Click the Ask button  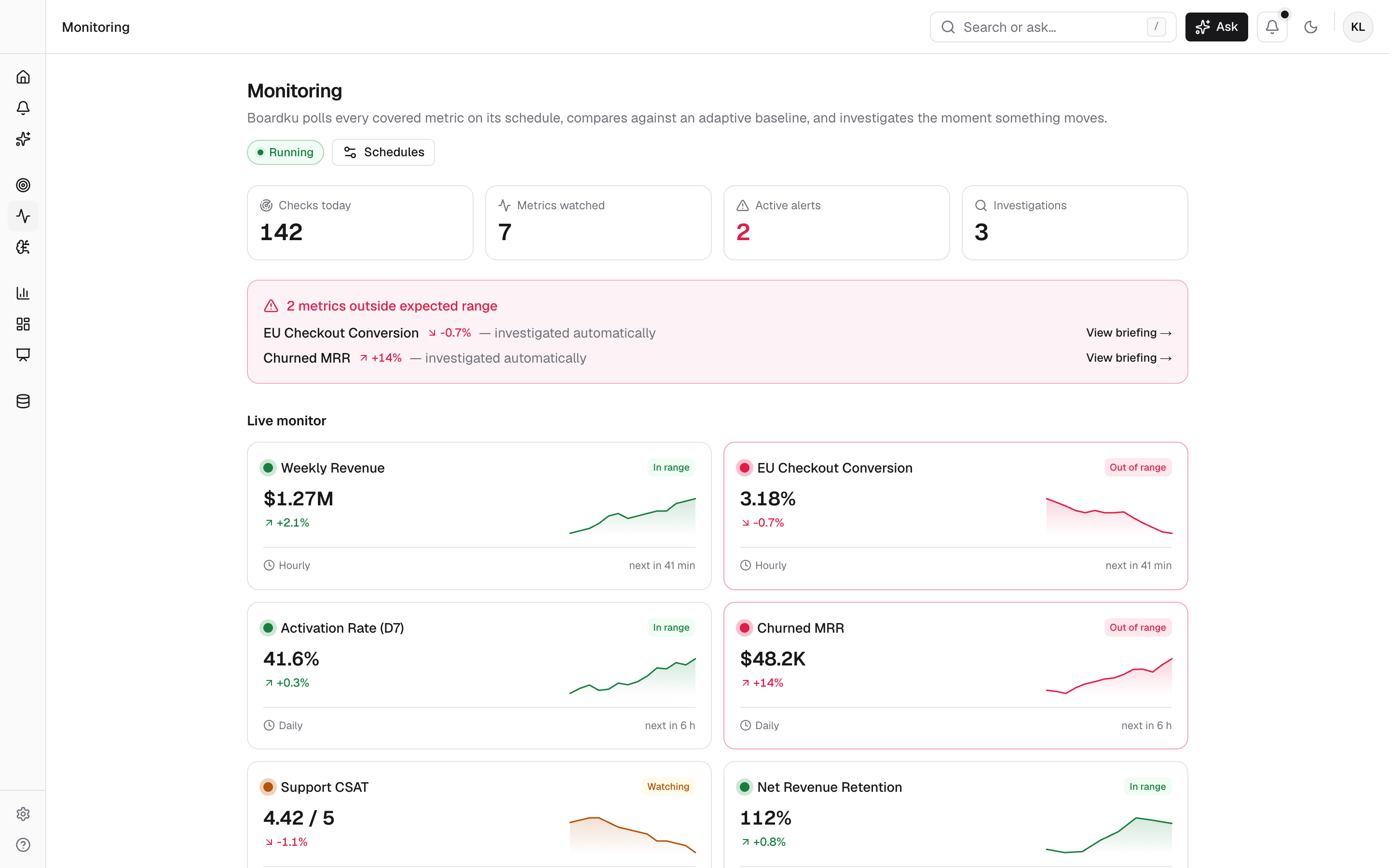point(1216,27)
